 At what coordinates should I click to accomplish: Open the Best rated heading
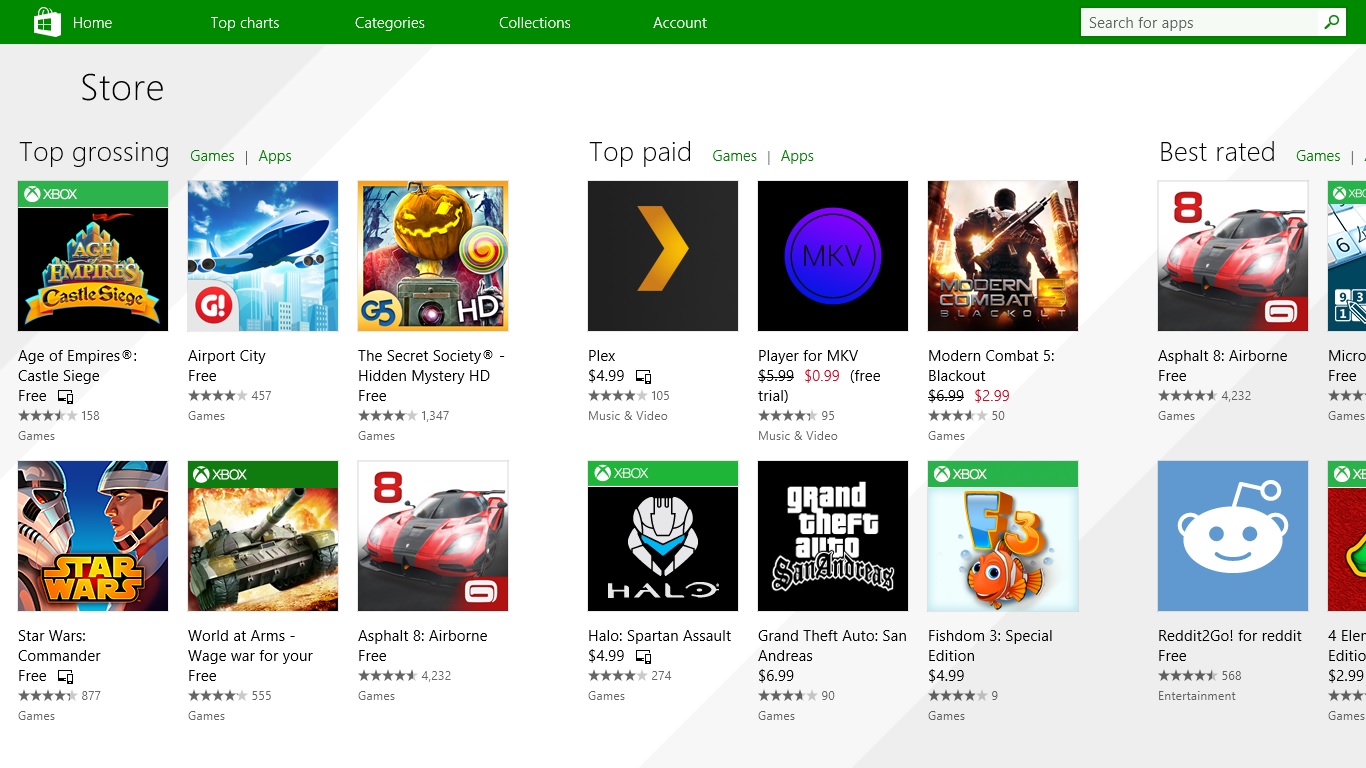(1217, 152)
